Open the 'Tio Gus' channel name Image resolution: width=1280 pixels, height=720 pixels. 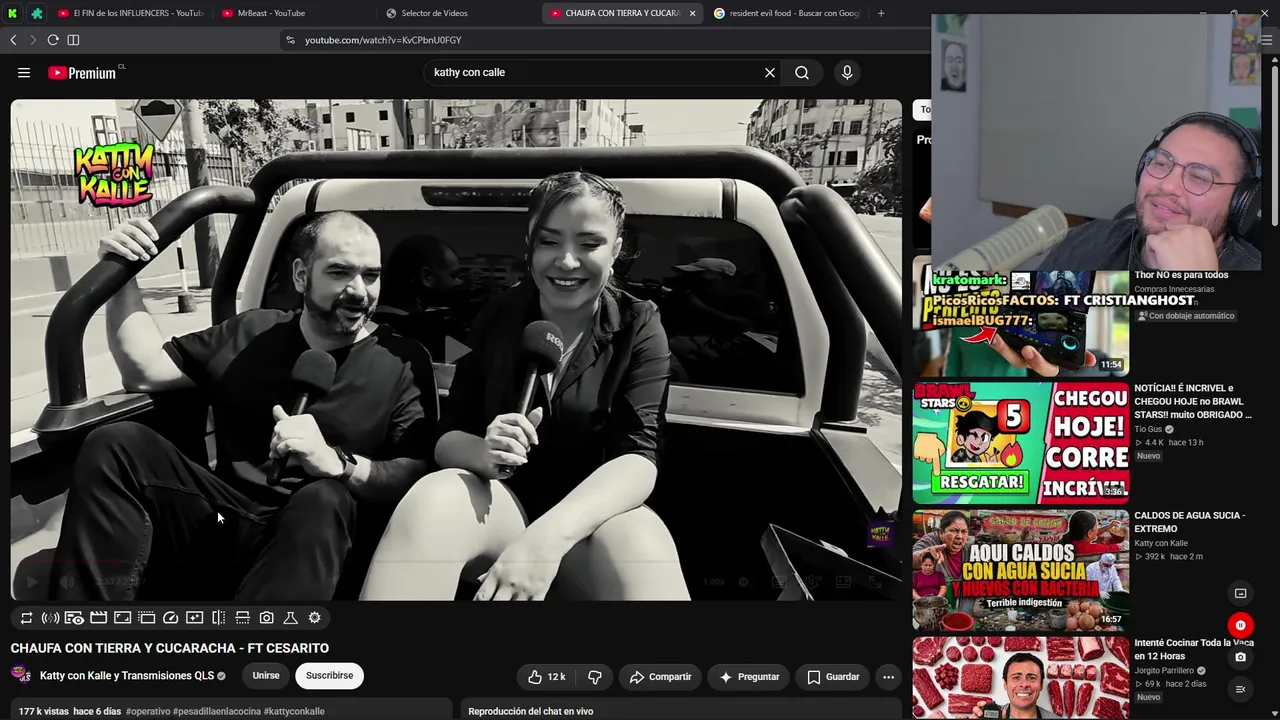pos(1148,429)
